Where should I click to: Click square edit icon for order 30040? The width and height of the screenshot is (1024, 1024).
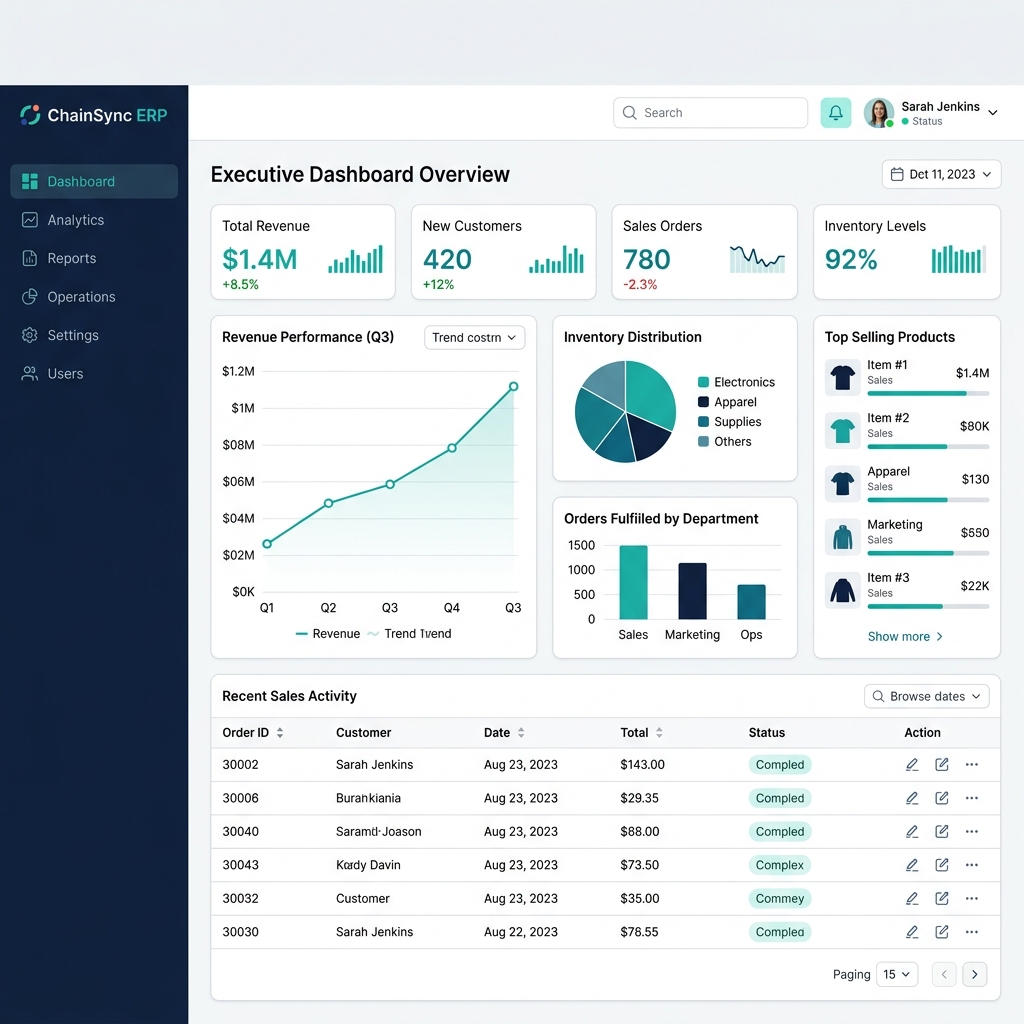pos(942,831)
